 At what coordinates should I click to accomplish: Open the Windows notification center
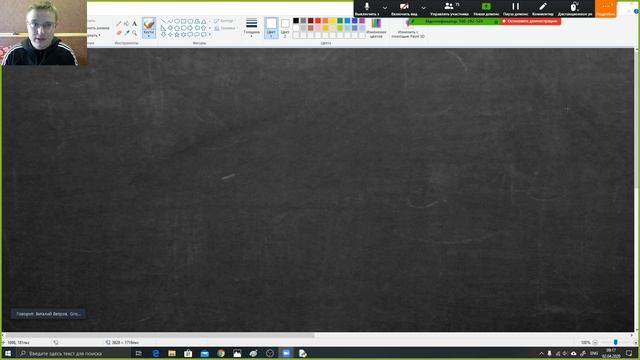tap(629, 353)
